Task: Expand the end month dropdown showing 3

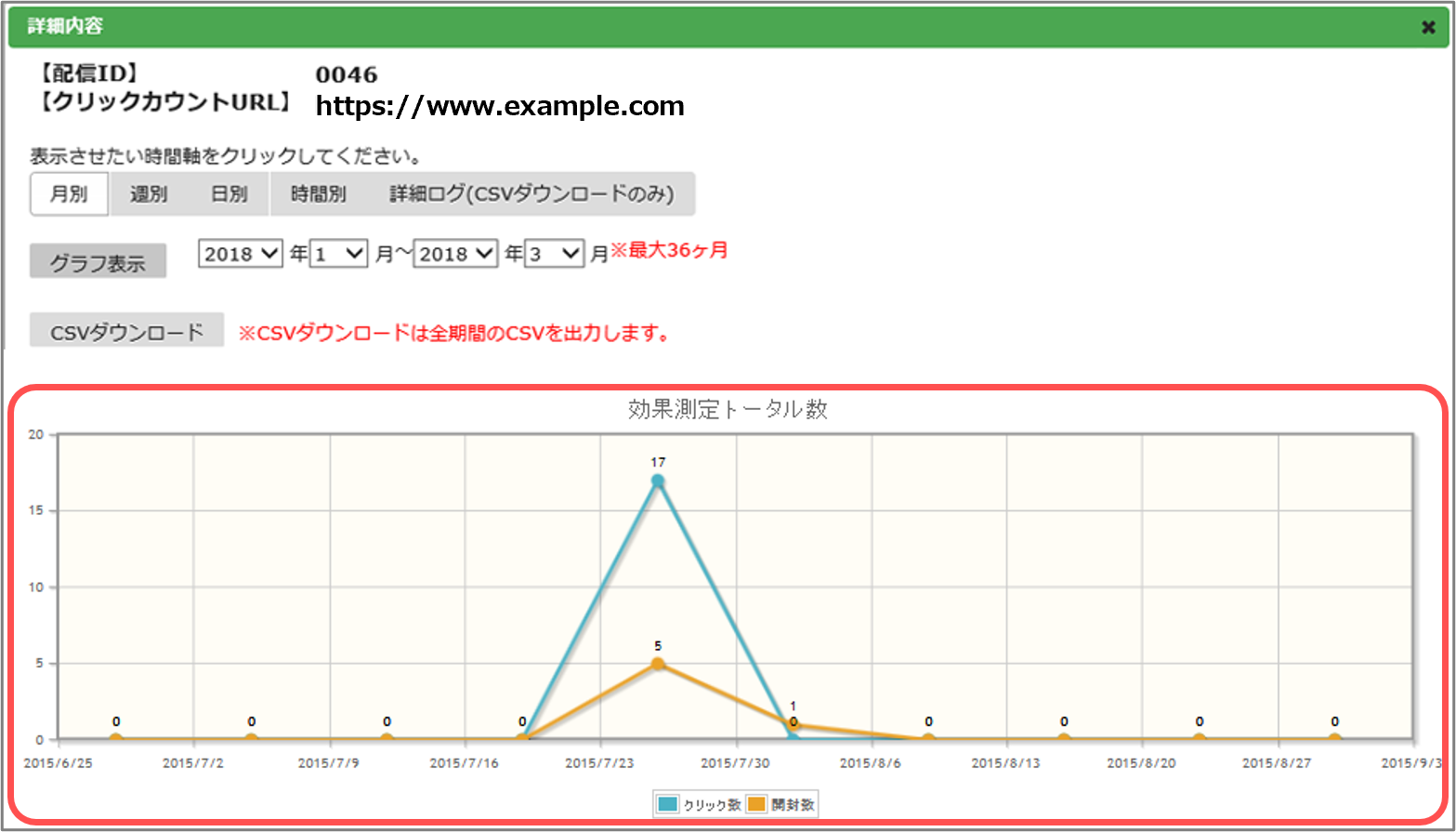Action: pos(554,254)
